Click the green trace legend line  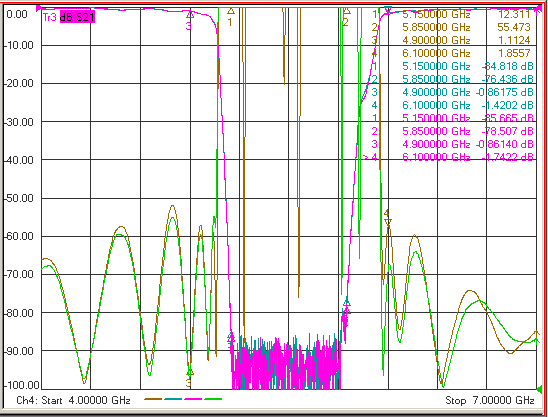tap(213, 399)
